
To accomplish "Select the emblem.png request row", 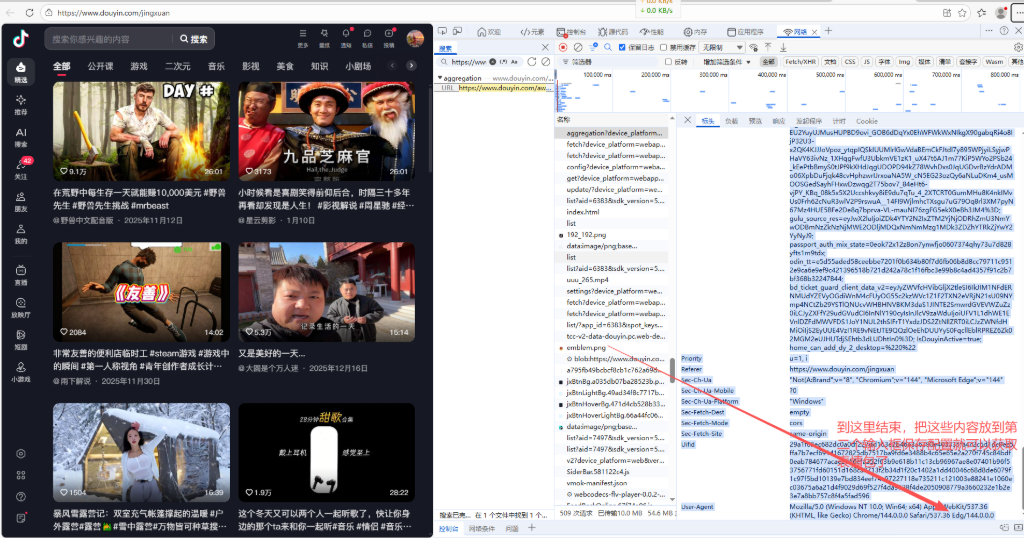I will [x=611, y=347].
